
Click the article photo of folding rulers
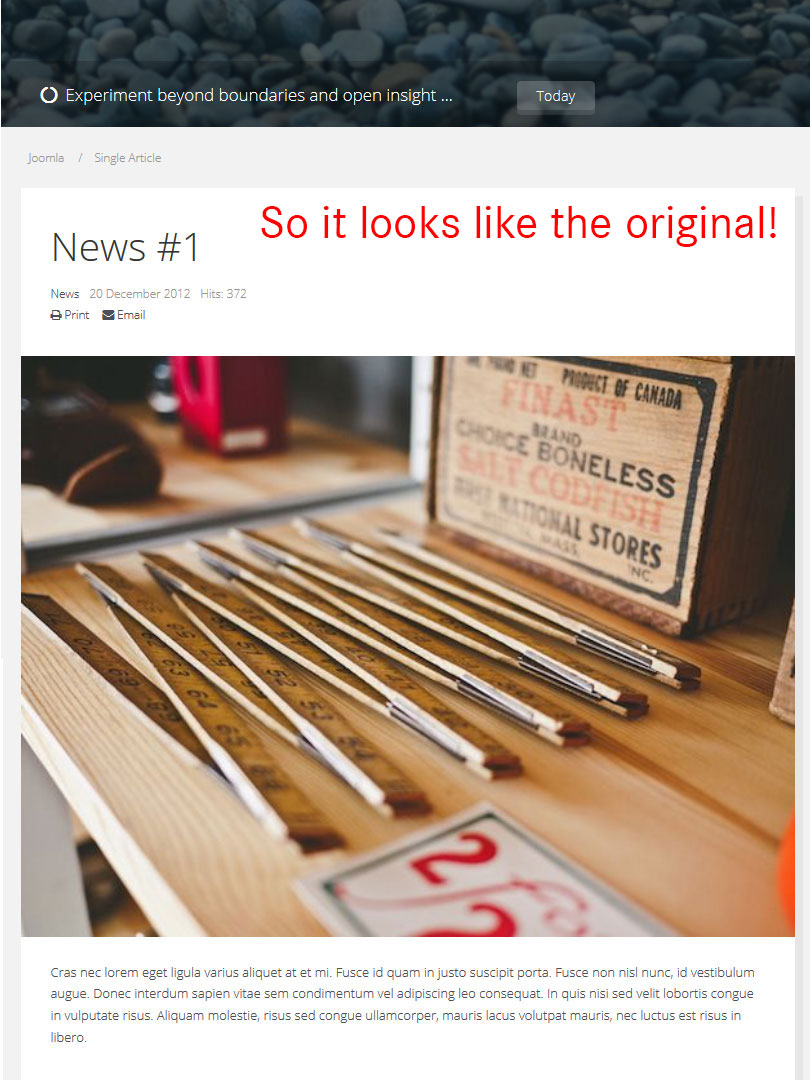click(x=408, y=646)
